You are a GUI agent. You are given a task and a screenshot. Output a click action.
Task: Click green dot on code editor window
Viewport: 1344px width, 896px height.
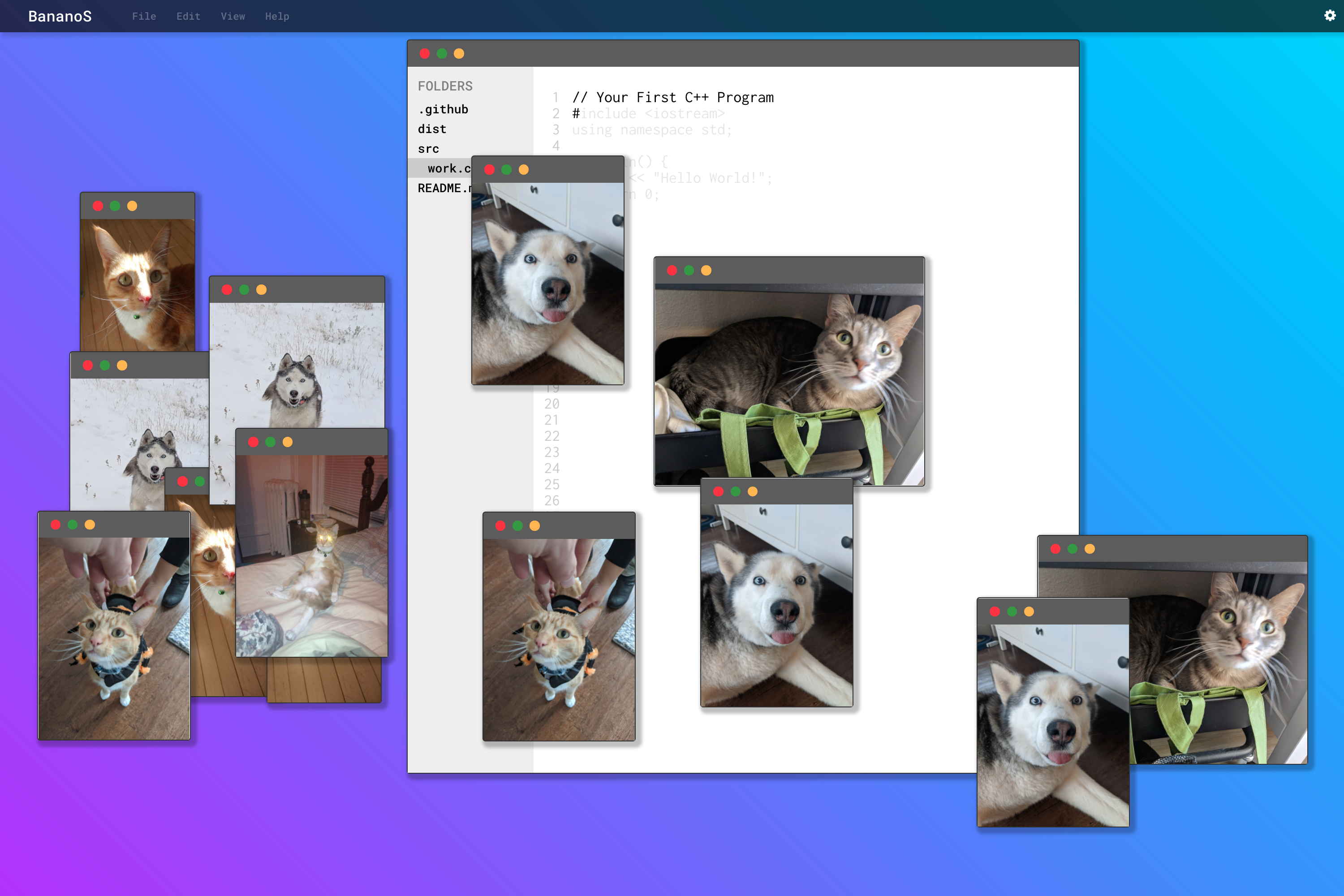tap(442, 54)
